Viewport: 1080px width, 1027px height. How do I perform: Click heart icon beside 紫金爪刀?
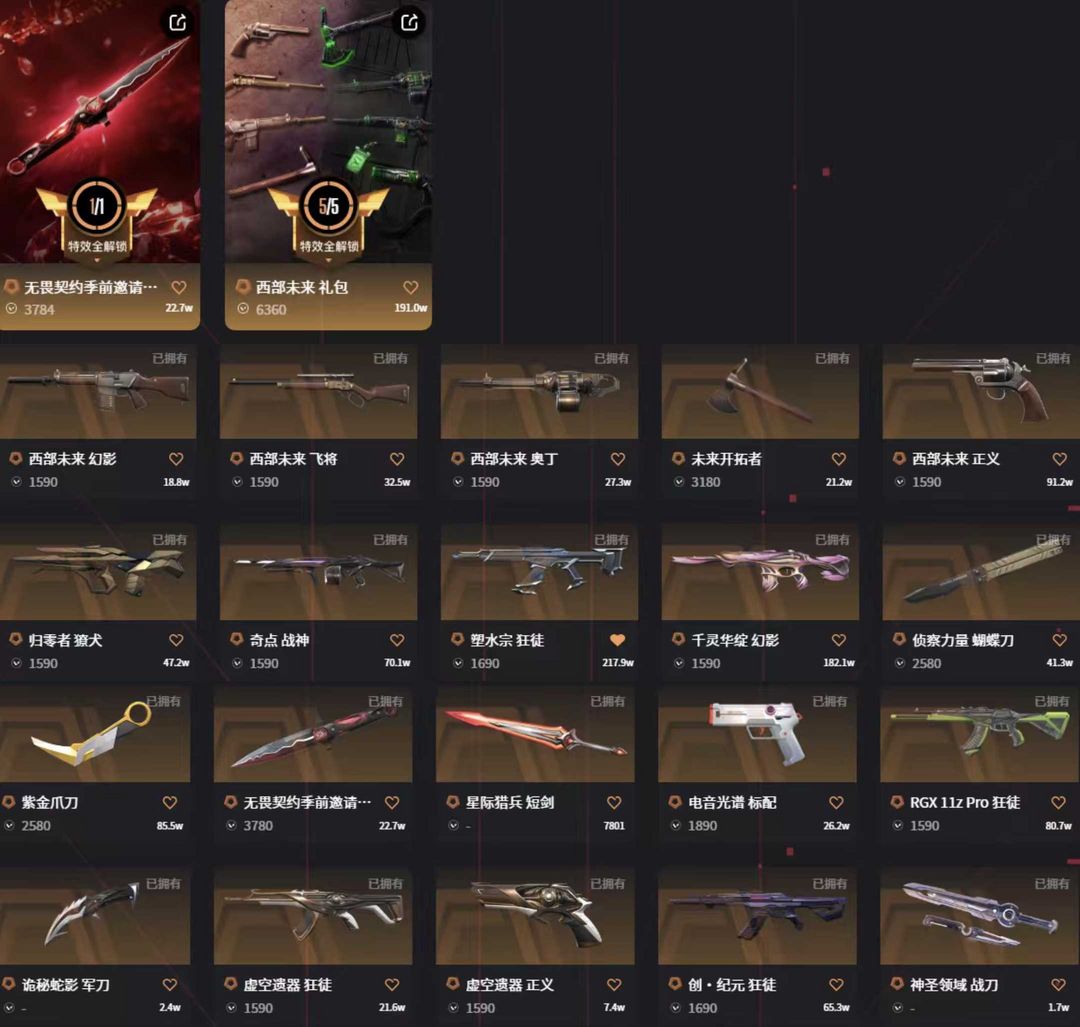(169, 802)
